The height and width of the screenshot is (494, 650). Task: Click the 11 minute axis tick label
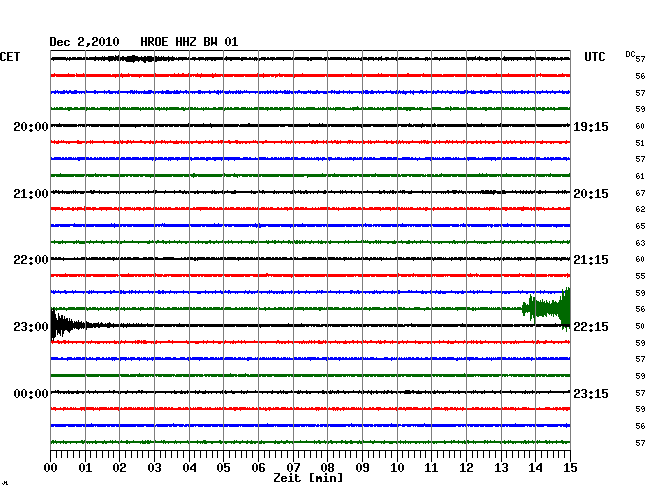point(431,468)
